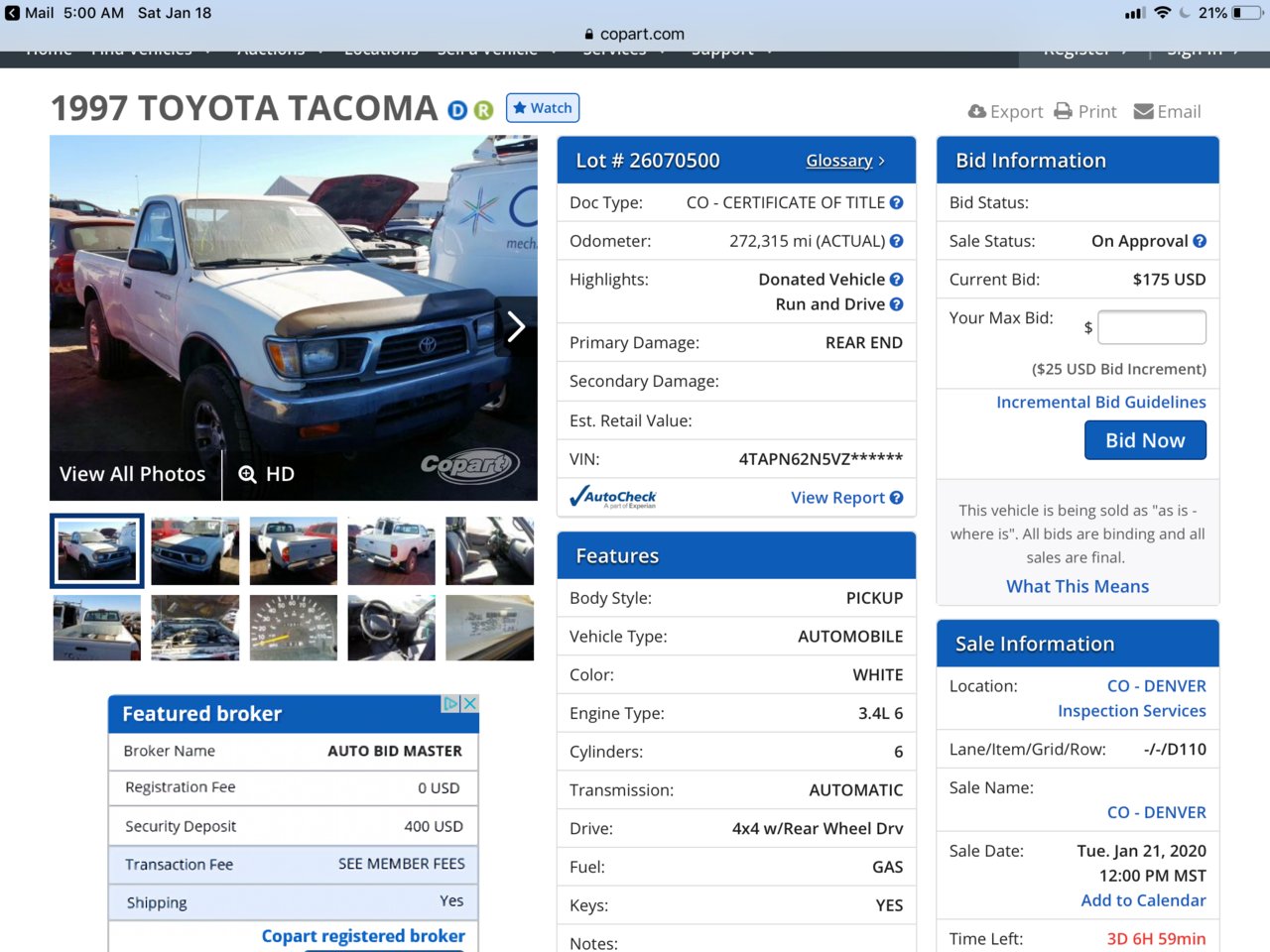Image resolution: width=1270 pixels, height=952 pixels.
Task: Open help icon for On Approval status
Action: [1200, 241]
